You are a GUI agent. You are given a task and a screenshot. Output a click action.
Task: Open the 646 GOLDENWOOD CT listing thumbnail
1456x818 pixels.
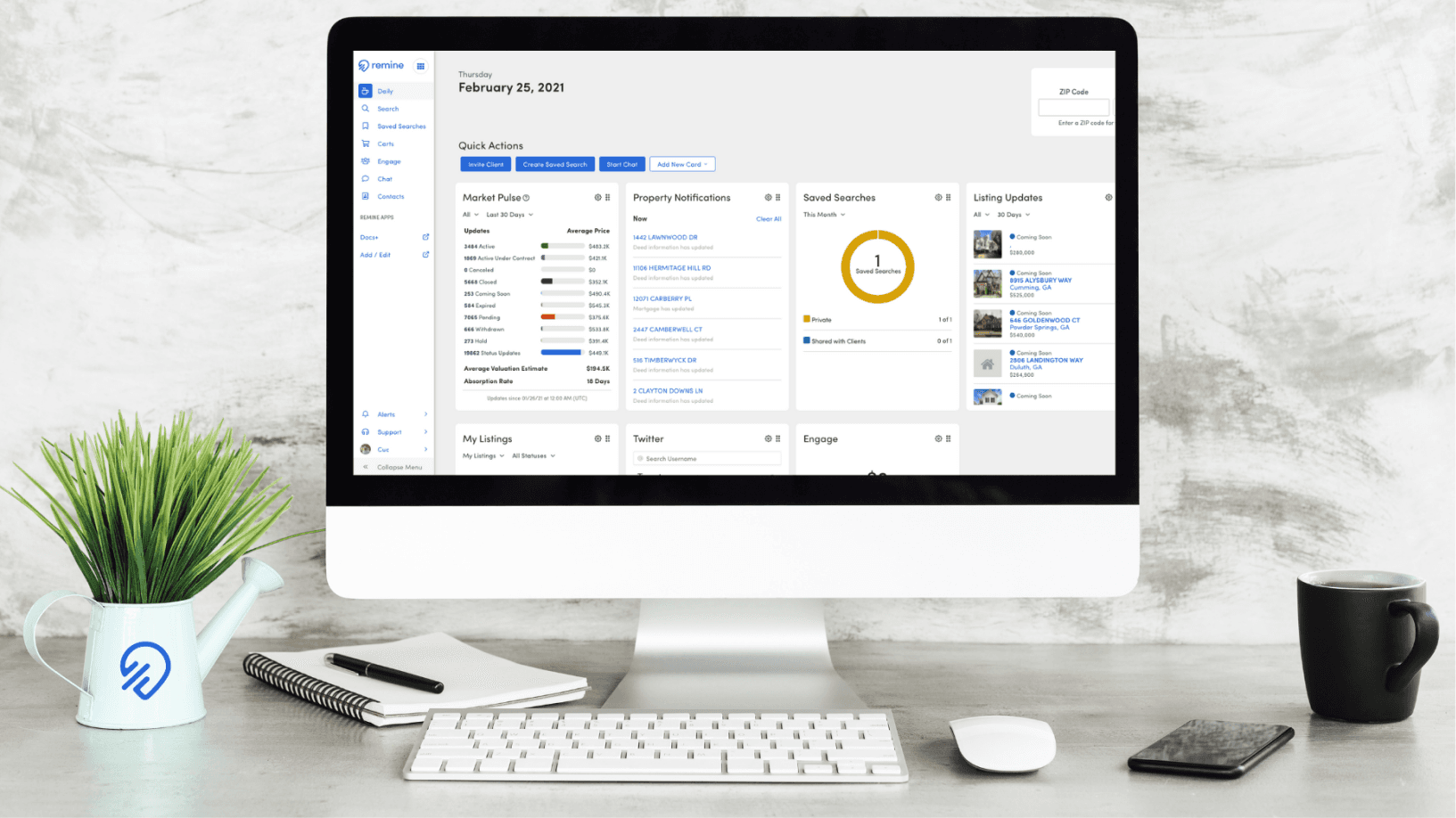[x=988, y=323]
